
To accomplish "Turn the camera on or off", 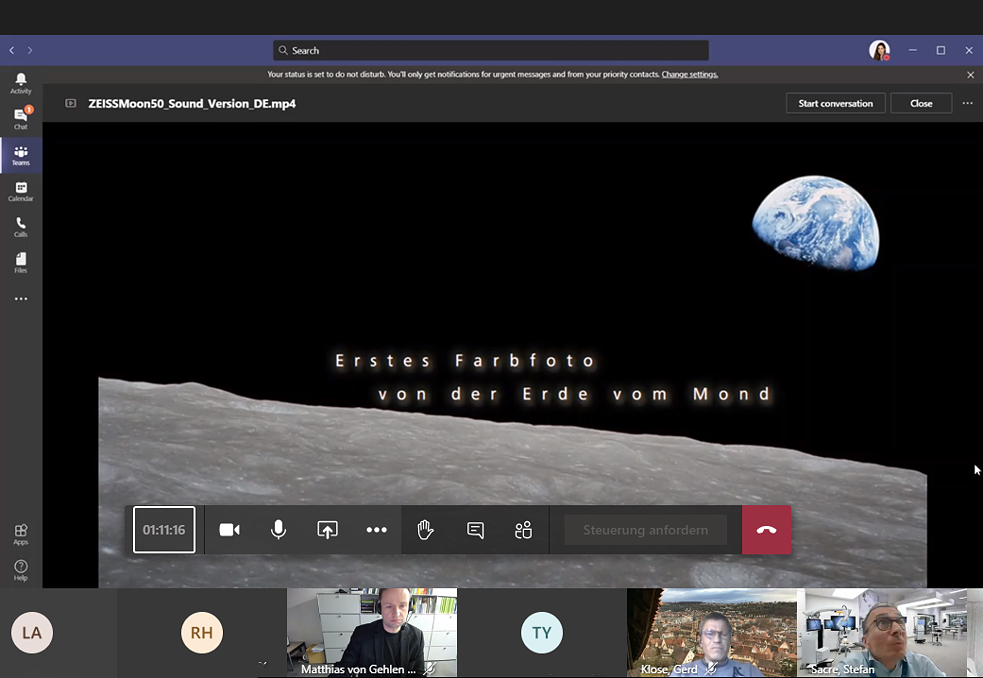I will [x=230, y=530].
